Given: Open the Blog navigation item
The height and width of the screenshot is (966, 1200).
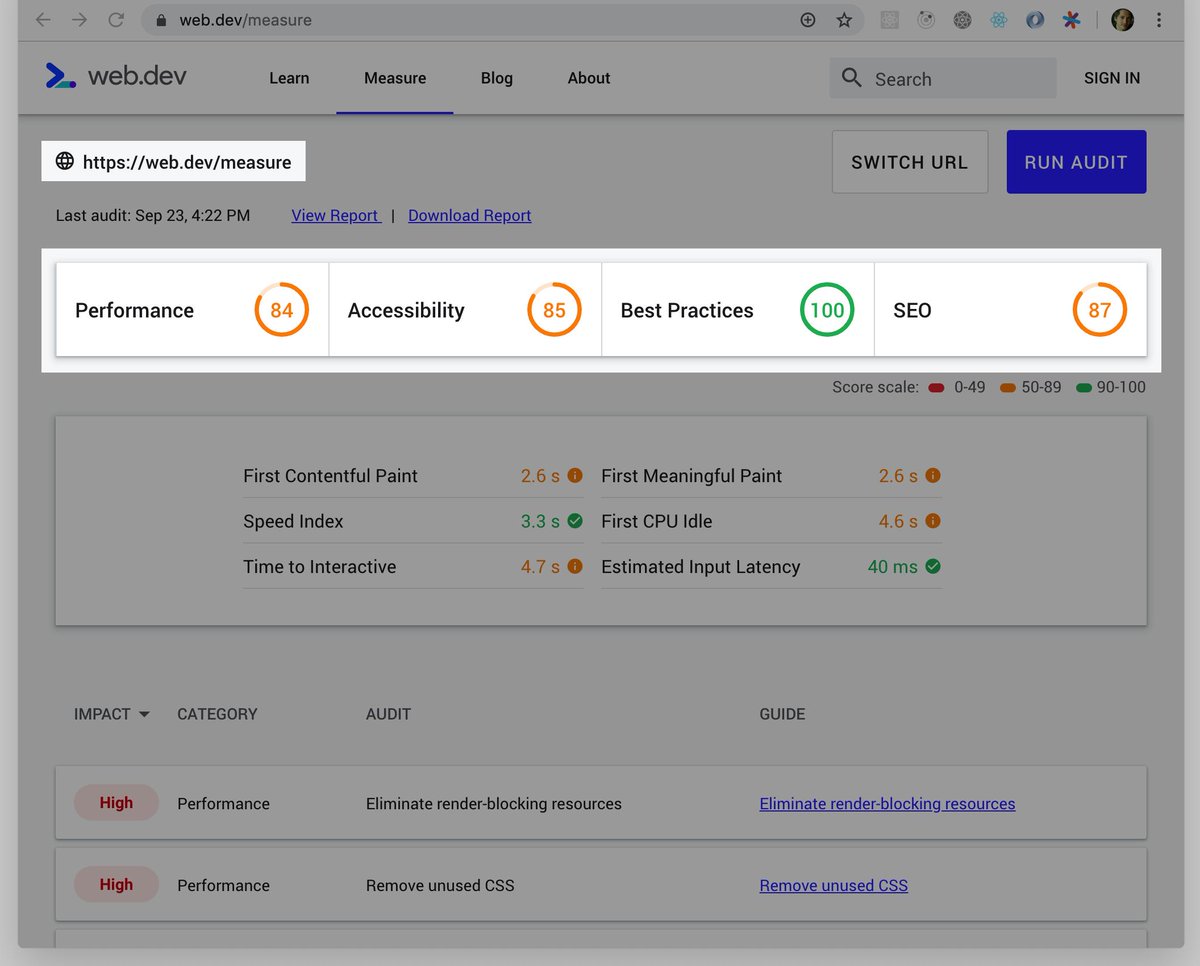Looking at the screenshot, I should pos(497,78).
